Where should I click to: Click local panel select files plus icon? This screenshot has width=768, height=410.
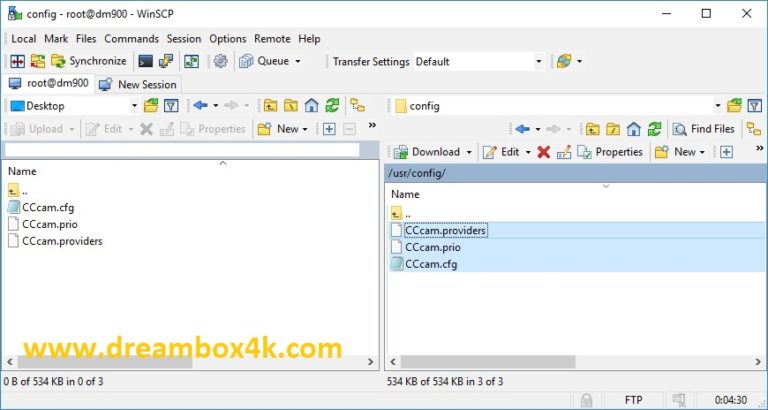coord(329,129)
